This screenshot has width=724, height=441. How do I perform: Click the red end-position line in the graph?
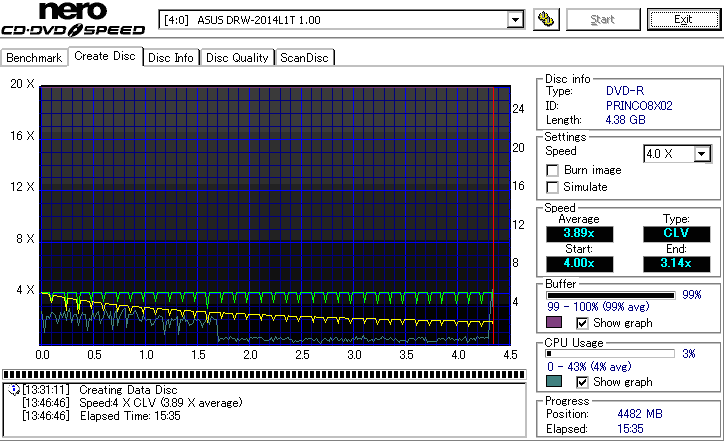[494, 215]
